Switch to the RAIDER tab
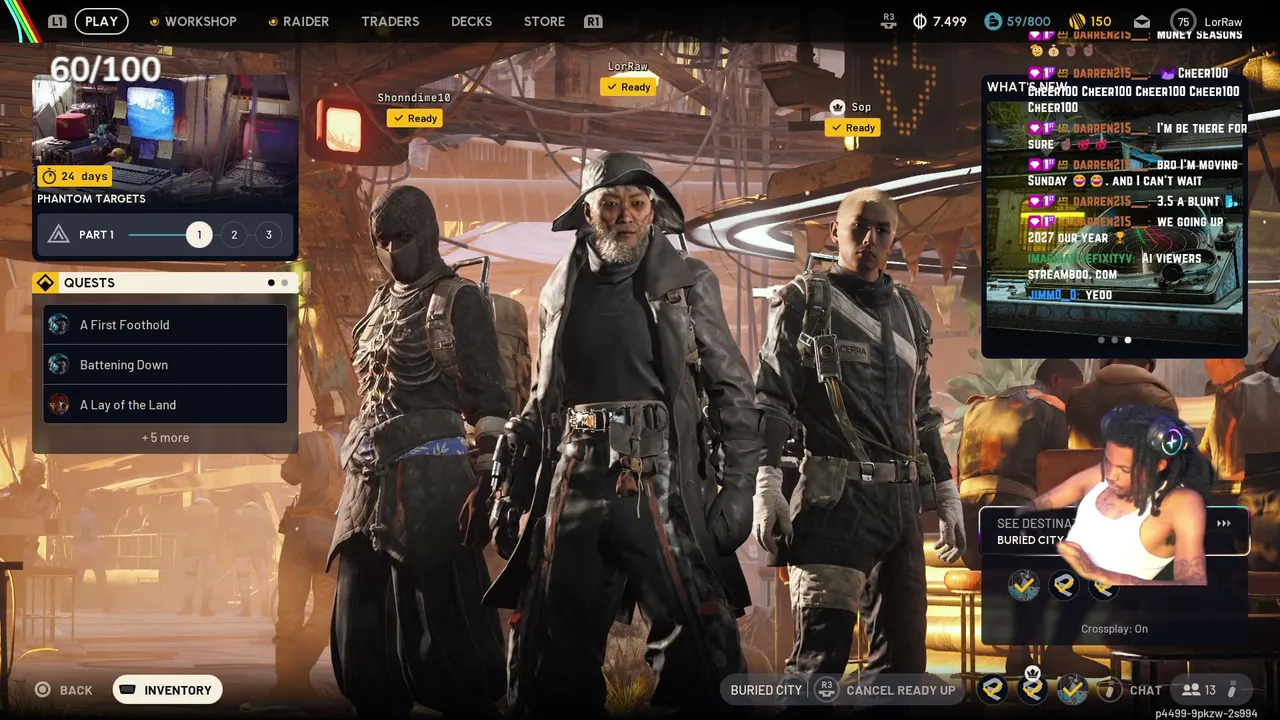The height and width of the screenshot is (720, 1280). [x=305, y=21]
